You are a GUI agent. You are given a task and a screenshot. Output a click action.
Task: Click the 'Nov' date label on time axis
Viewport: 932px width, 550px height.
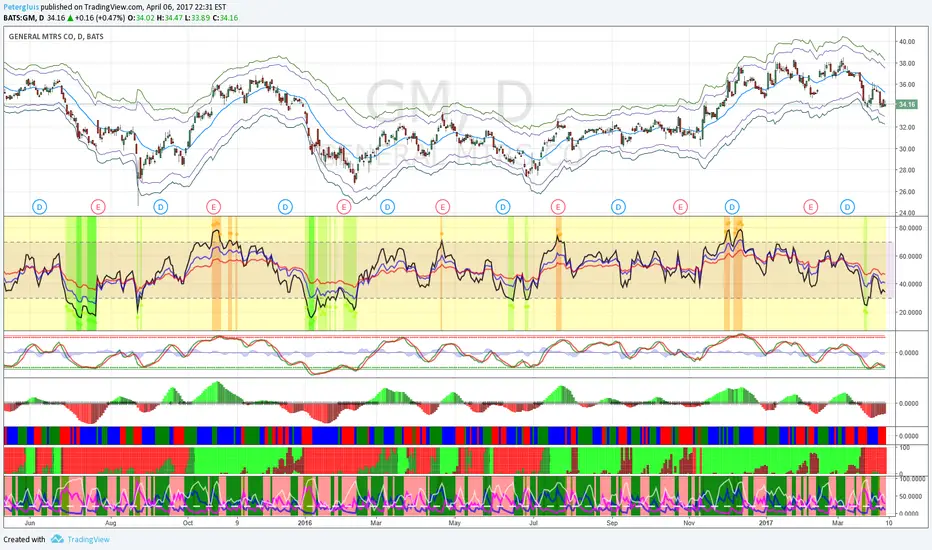(x=689, y=523)
